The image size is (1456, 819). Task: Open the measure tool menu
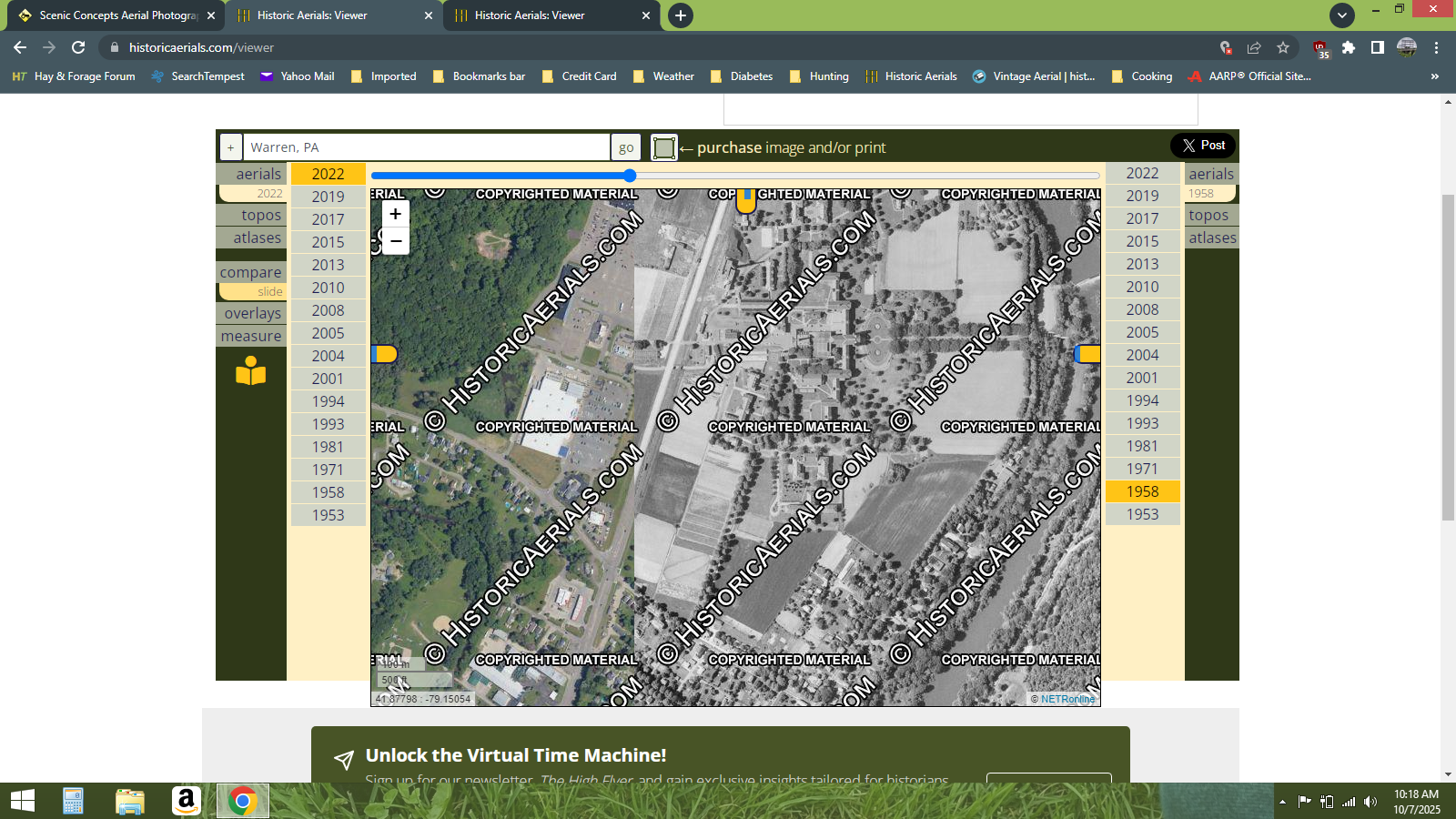click(251, 336)
